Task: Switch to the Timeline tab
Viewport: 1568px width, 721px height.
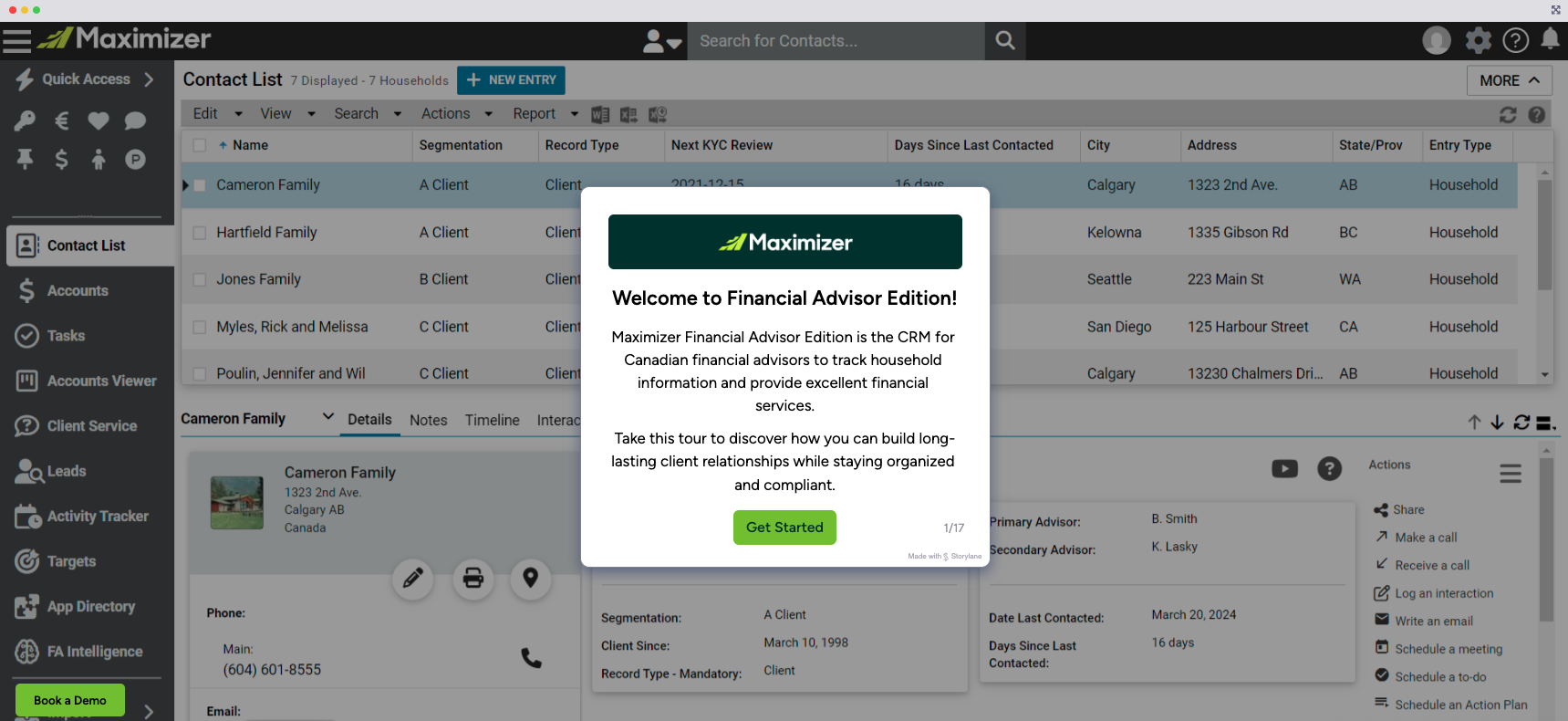Action: tap(492, 420)
